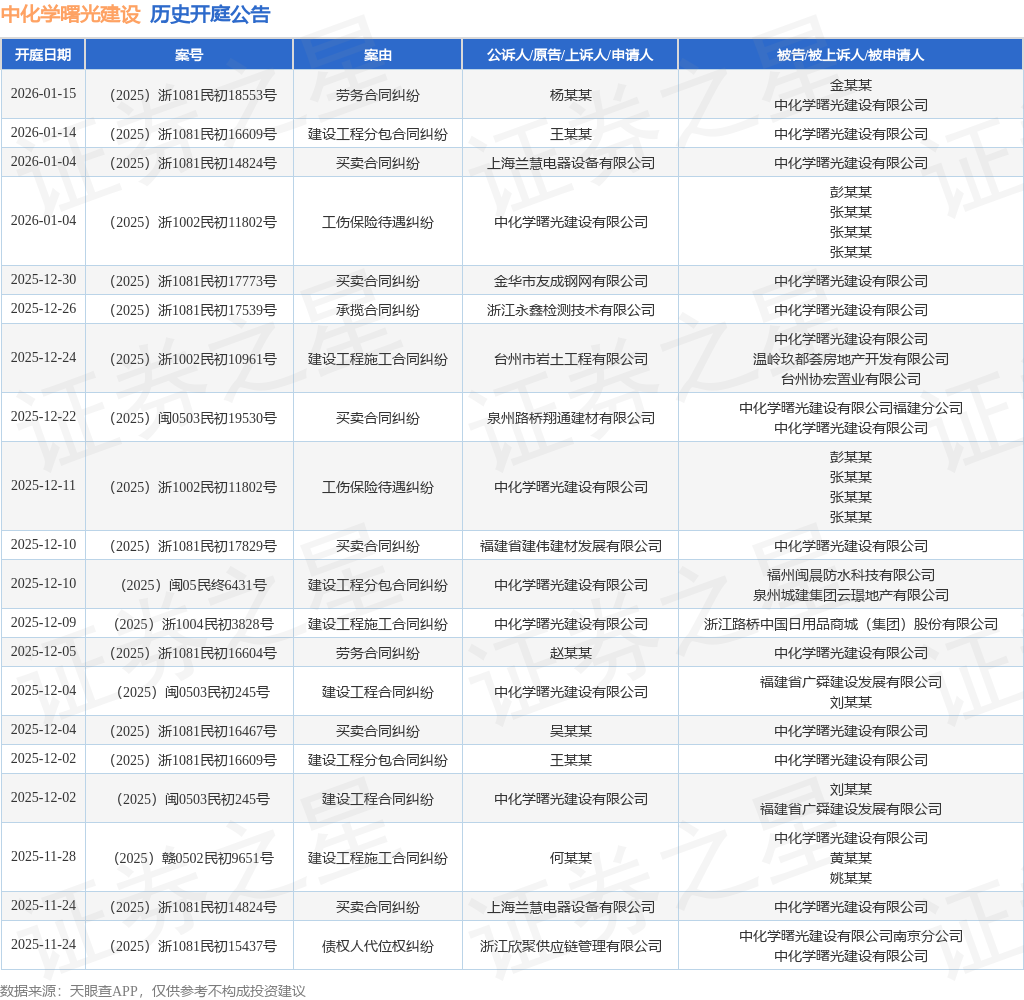This screenshot has height=1000, width=1024.
Task: Click the 案由 column header
Action: [x=377, y=55]
